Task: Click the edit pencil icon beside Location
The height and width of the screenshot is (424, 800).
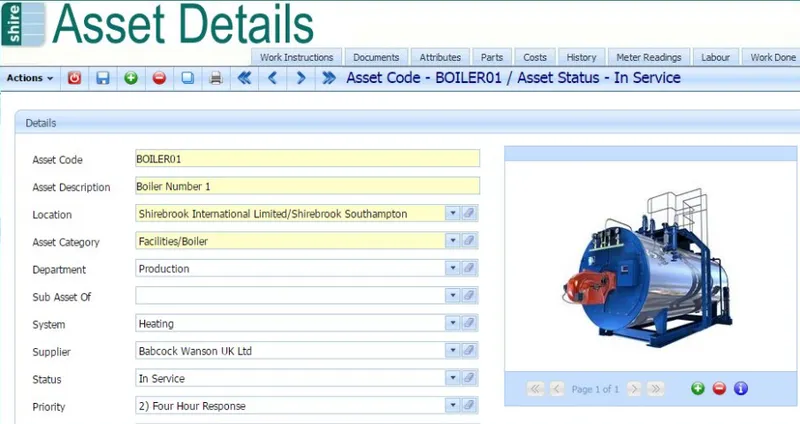Action: point(469,213)
